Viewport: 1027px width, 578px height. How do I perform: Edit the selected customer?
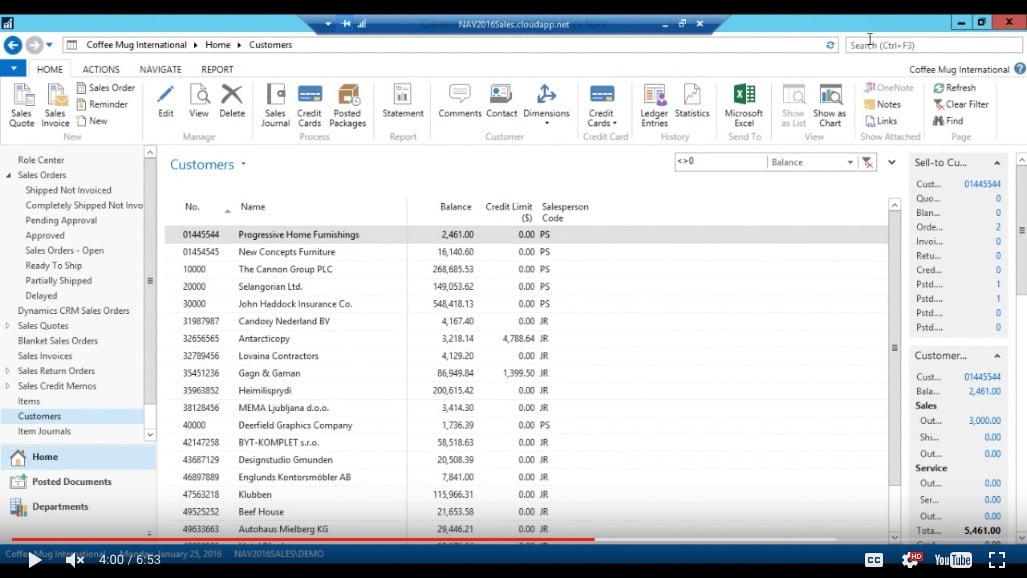pos(166,101)
